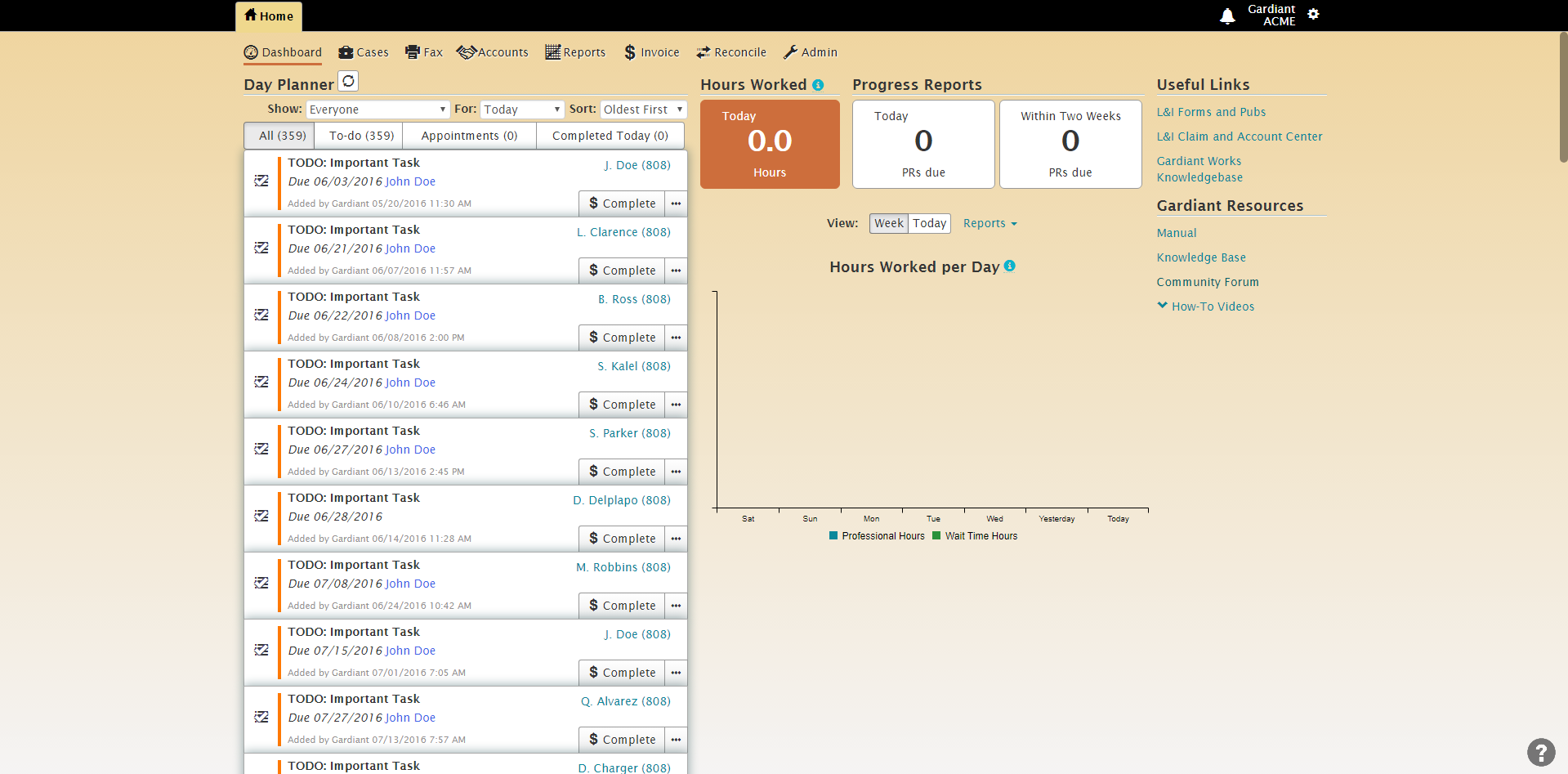Open the For Today dropdown
Image resolution: width=1568 pixels, height=774 pixels.
pos(523,110)
